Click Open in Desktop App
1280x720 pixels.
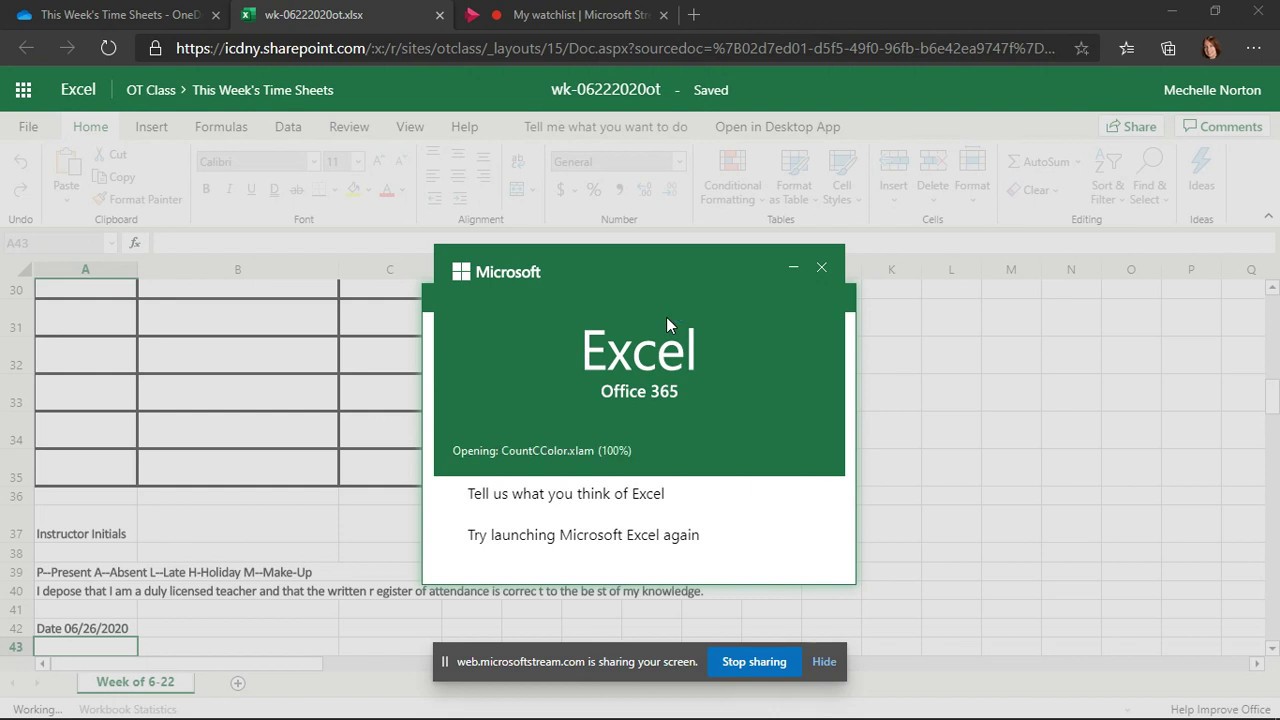[777, 127]
